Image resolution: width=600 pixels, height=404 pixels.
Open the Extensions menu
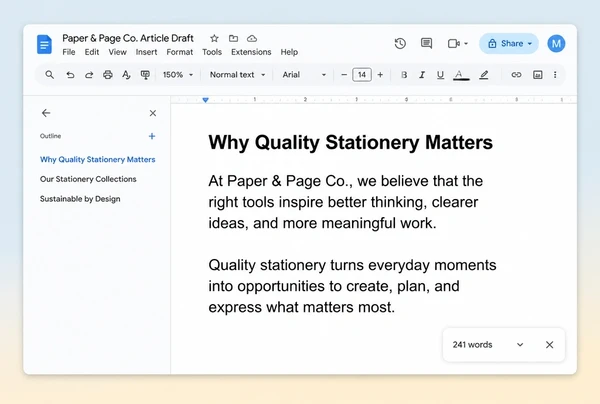(x=251, y=52)
